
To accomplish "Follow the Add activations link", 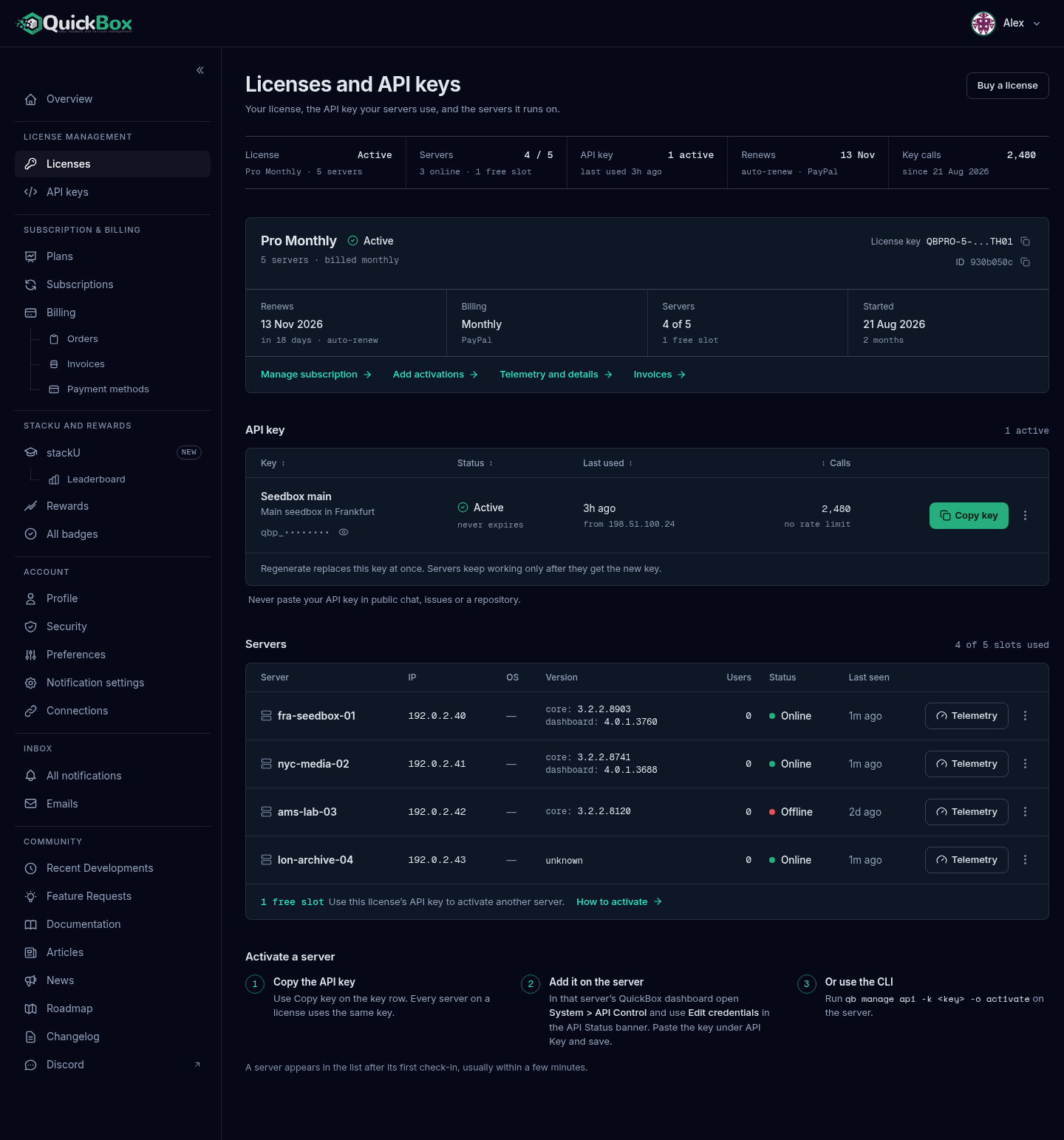I will [x=436, y=375].
